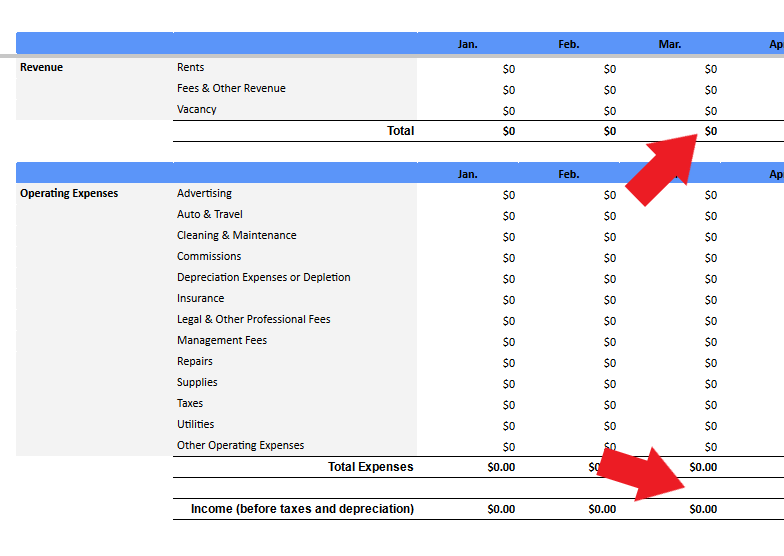Image resolution: width=784 pixels, height=556 pixels.
Task: Select the Fees & Other Revenue label
Action: point(231,88)
